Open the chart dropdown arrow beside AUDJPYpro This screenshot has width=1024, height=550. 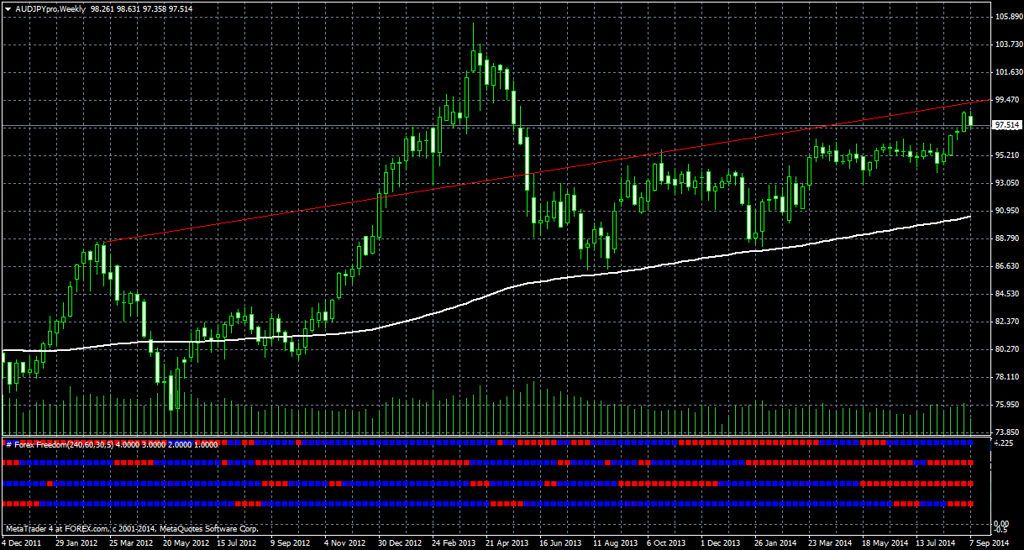[x=7, y=7]
